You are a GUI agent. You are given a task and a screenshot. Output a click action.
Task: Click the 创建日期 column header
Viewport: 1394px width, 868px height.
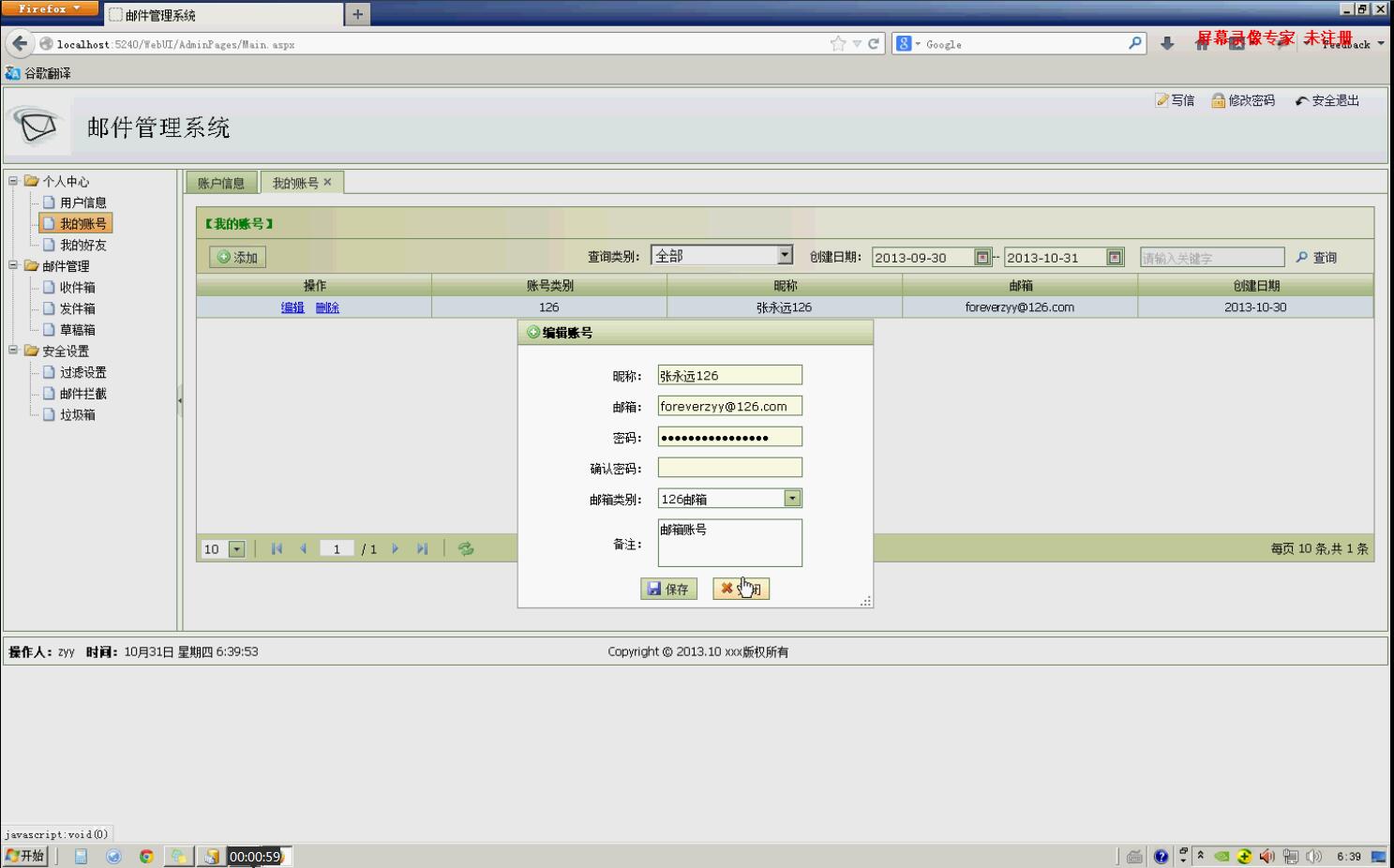click(1255, 285)
